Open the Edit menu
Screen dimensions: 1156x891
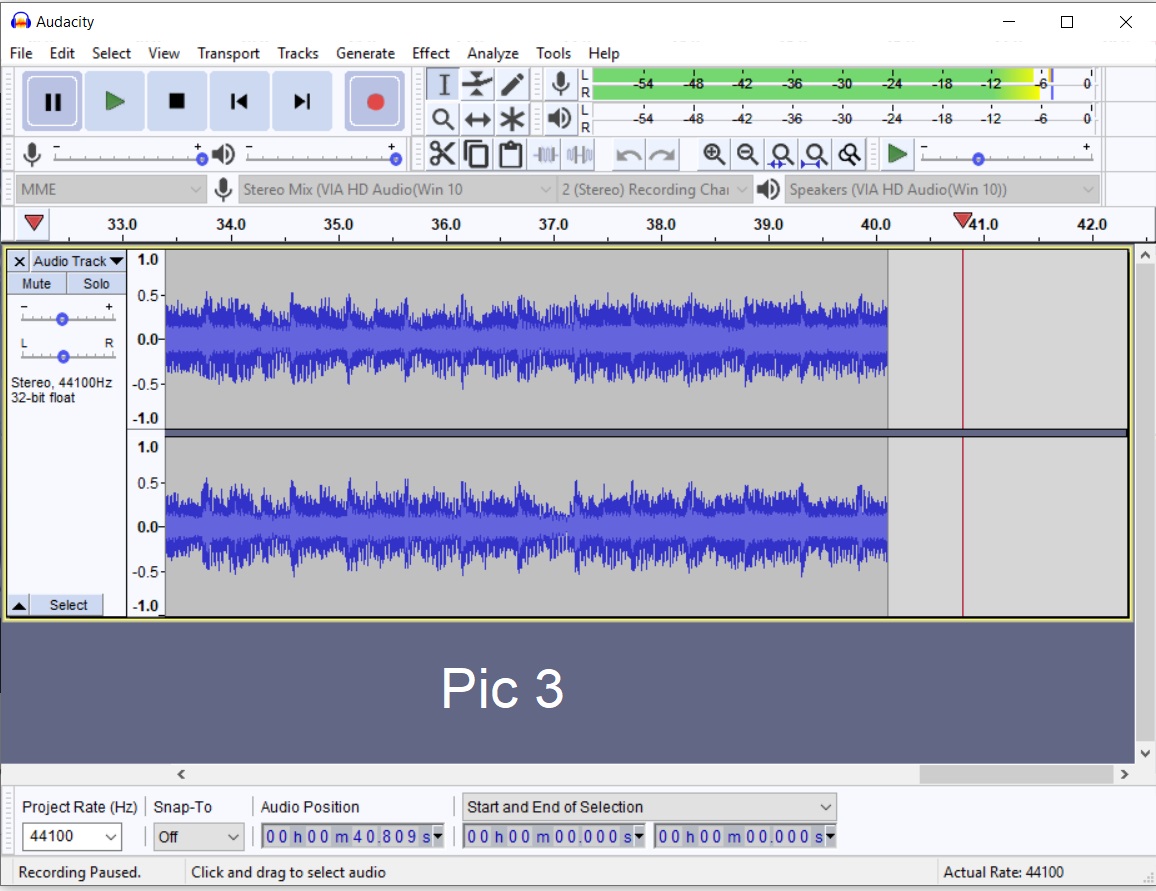click(62, 53)
